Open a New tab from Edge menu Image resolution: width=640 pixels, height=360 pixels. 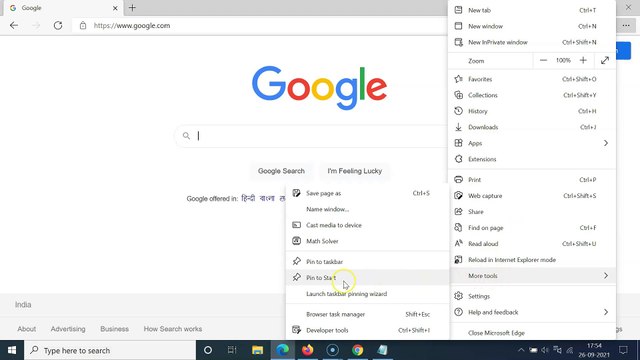click(x=531, y=10)
